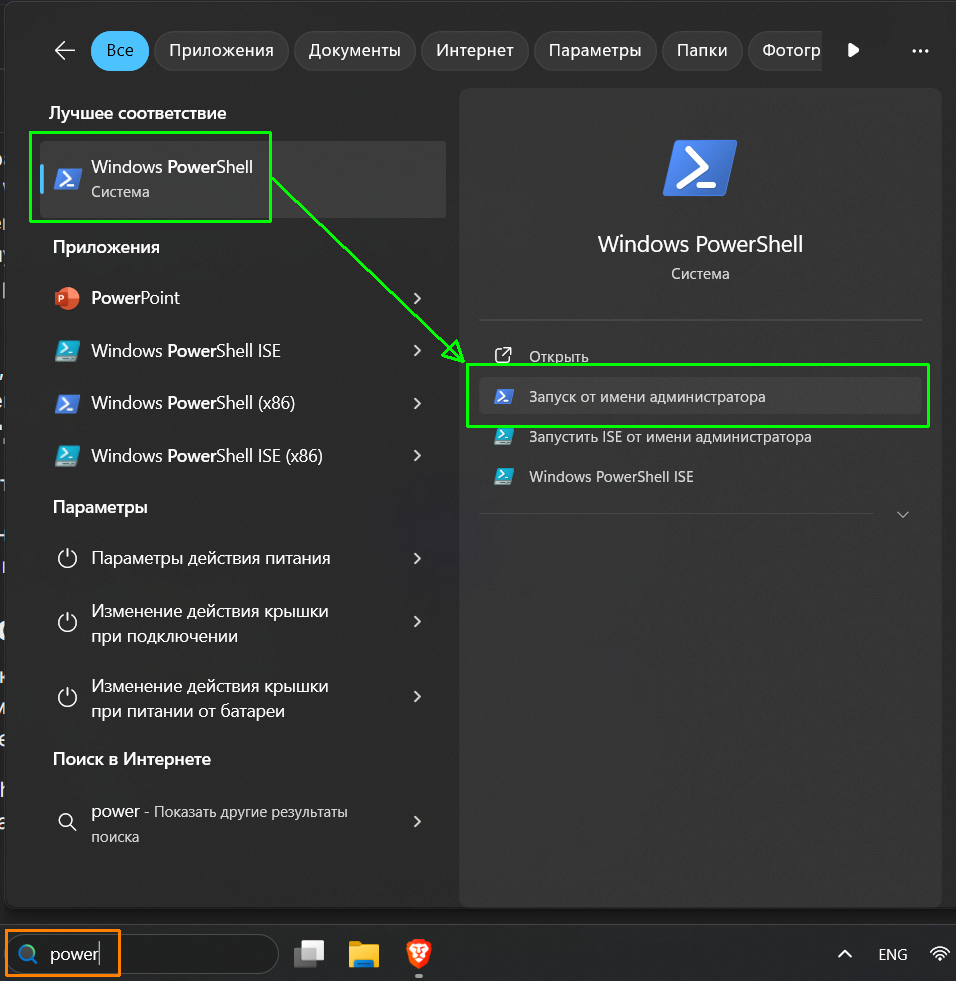Image resolution: width=956 pixels, height=981 pixels.
Task: Switch to the Приложения filter tab
Action: click(221, 50)
